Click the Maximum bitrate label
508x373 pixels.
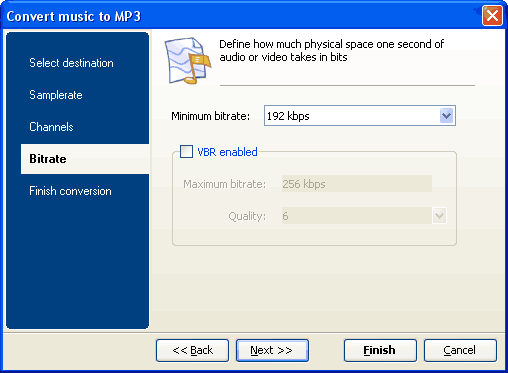point(224,184)
